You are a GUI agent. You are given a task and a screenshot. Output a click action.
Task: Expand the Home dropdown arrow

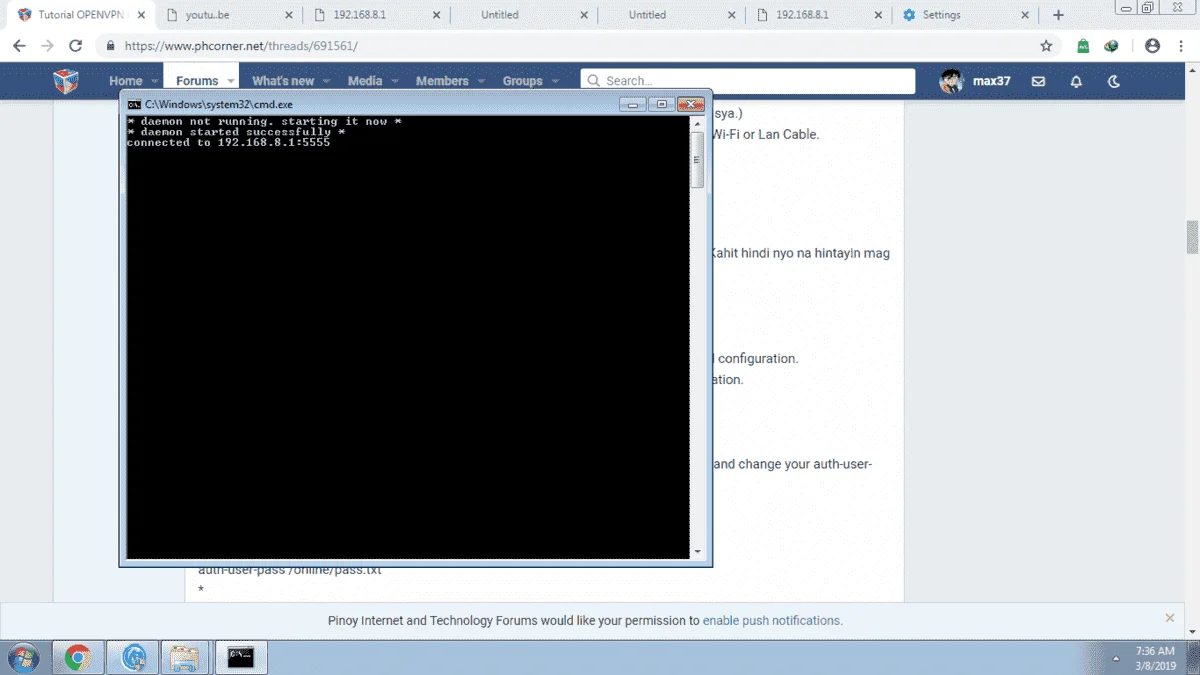[154, 81]
